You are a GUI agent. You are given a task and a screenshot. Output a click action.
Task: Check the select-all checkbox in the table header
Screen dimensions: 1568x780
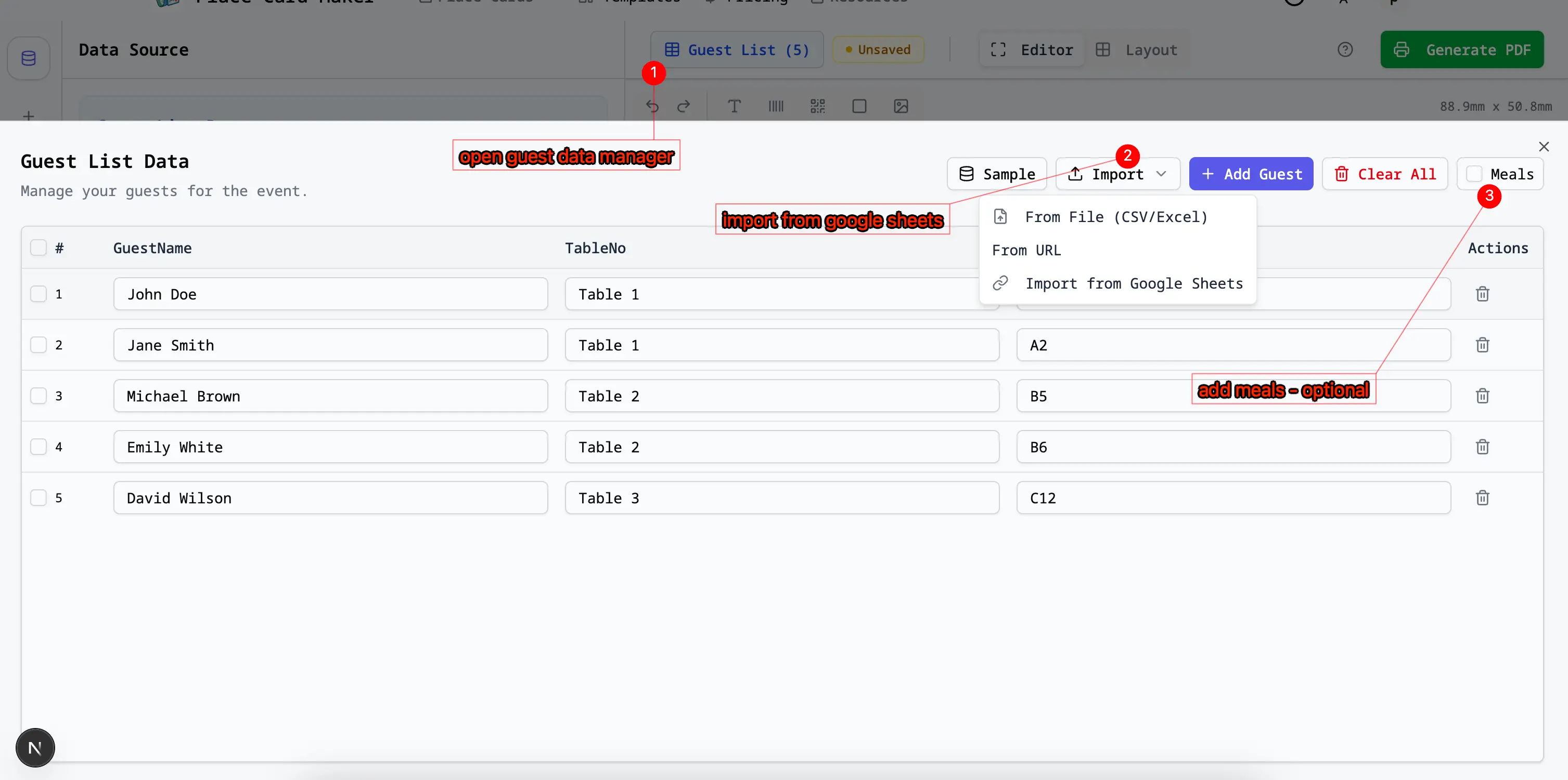[x=39, y=248]
